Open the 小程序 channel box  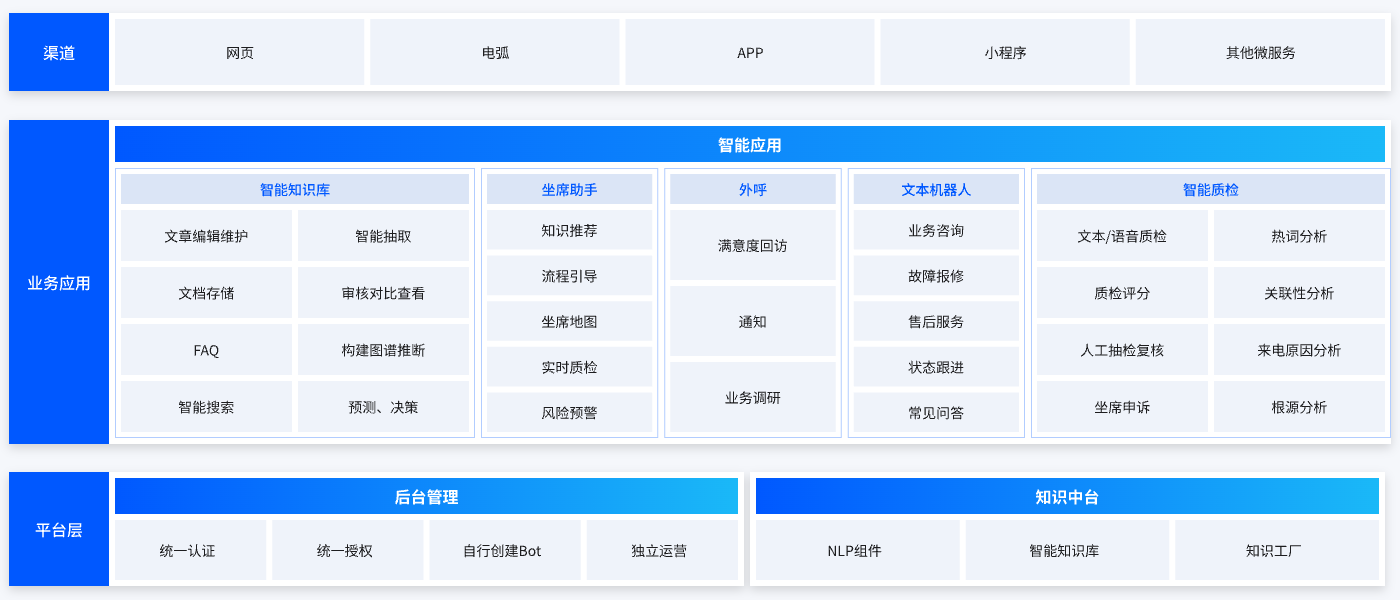1005,53
